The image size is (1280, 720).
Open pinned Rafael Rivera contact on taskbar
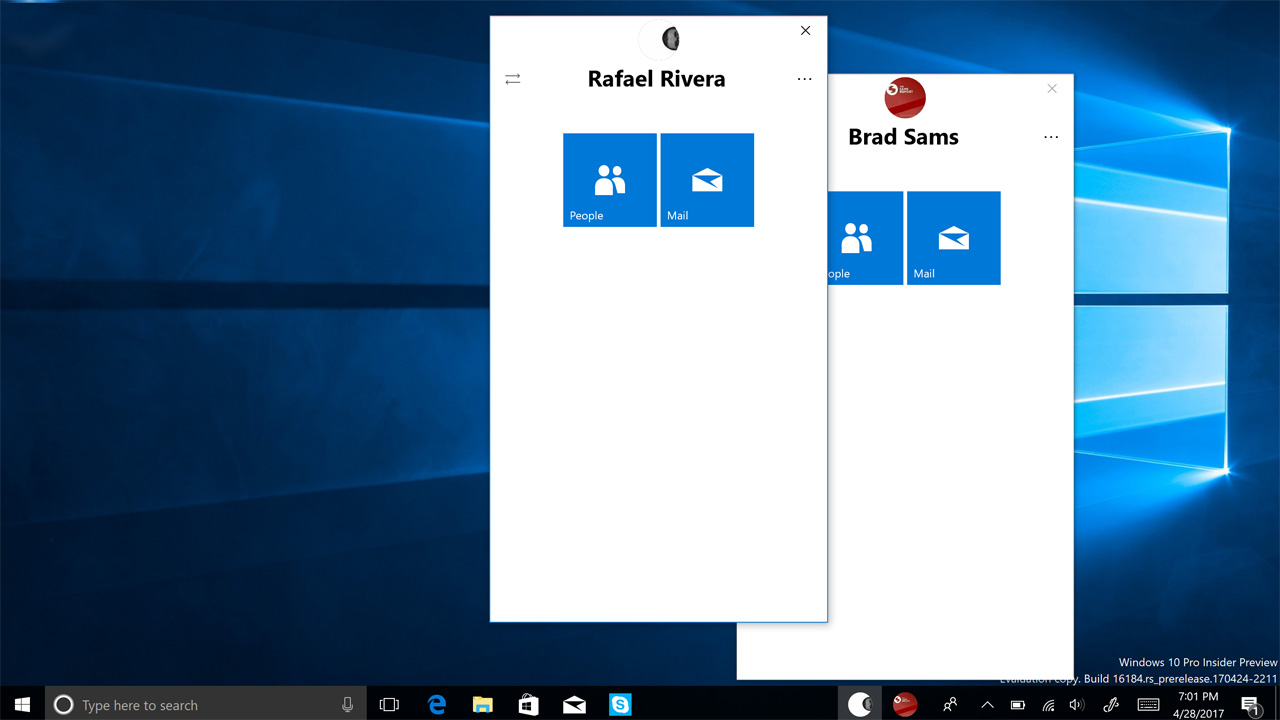(859, 705)
